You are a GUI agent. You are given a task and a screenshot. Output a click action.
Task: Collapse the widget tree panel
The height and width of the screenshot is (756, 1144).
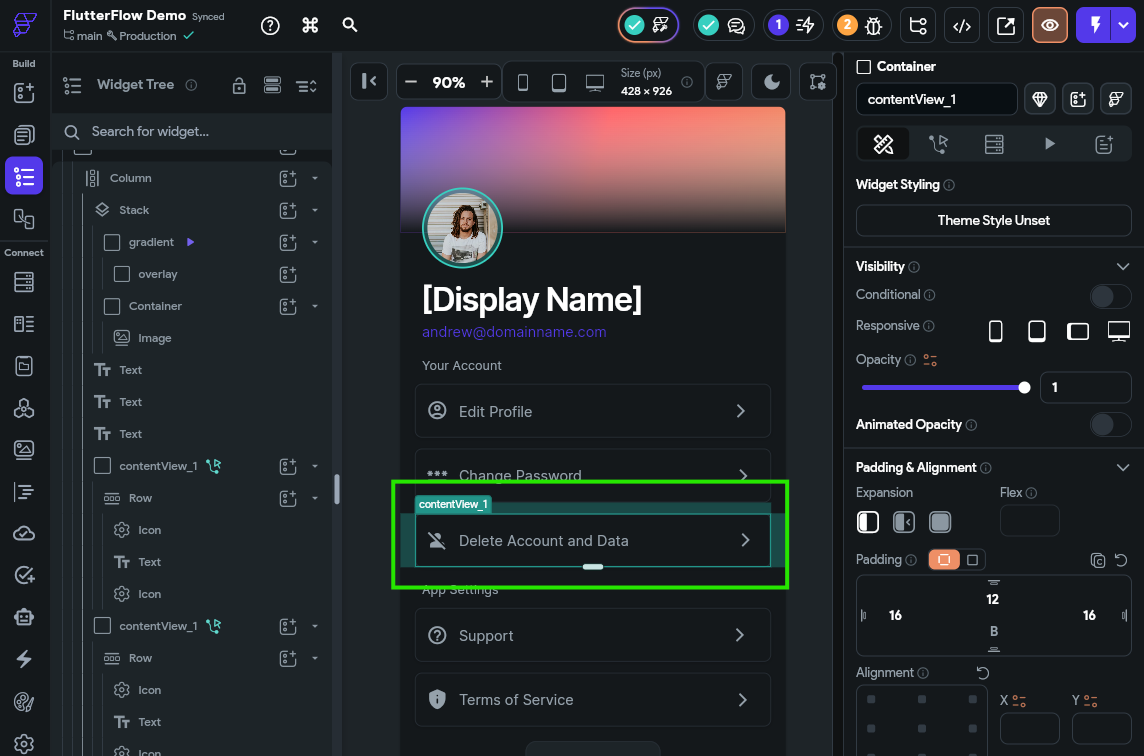pos(369,81)
